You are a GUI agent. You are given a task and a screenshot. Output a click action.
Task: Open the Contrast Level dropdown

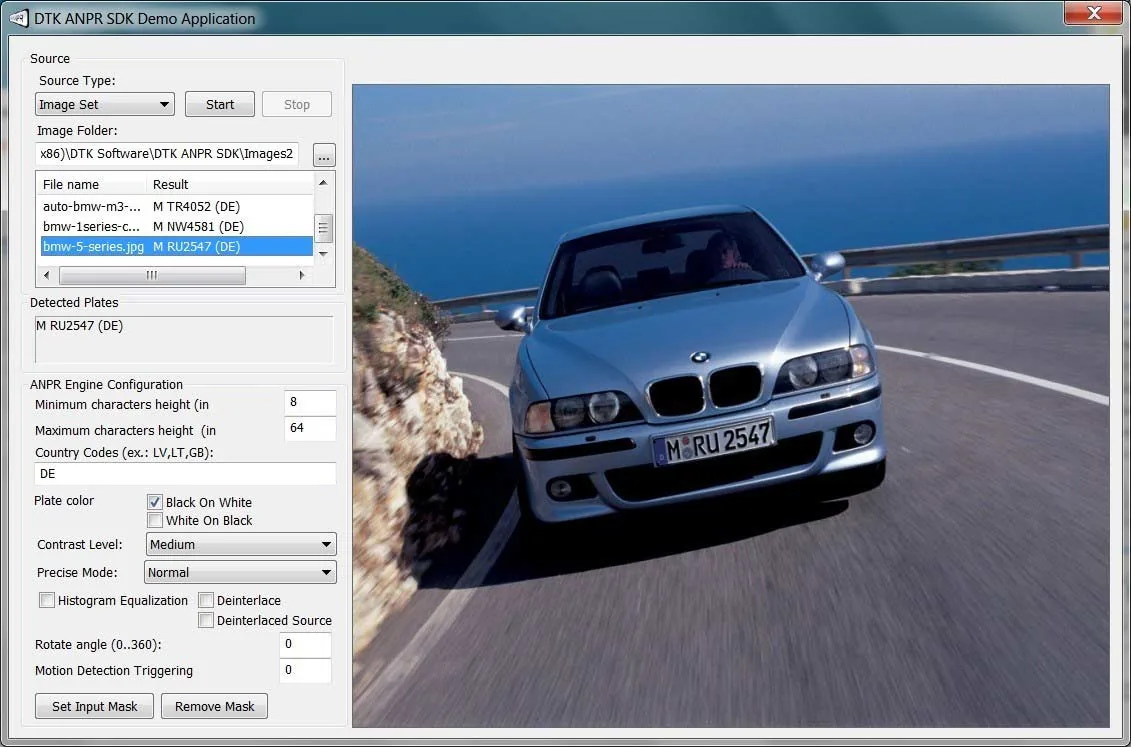[x=241, y=544]
